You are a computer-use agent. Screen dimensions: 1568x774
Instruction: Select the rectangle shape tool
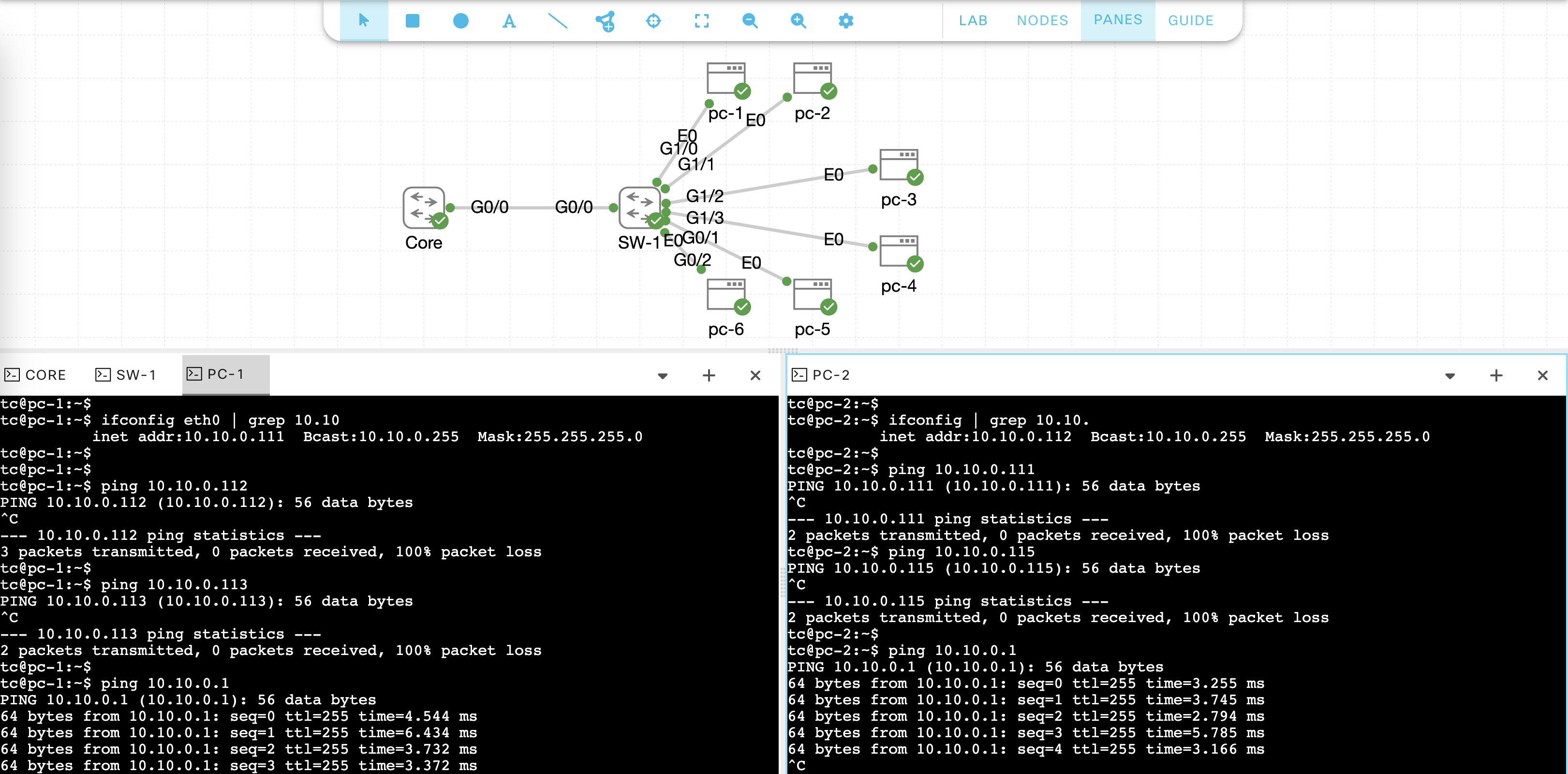pyautogui.click(x=412, y=21)
